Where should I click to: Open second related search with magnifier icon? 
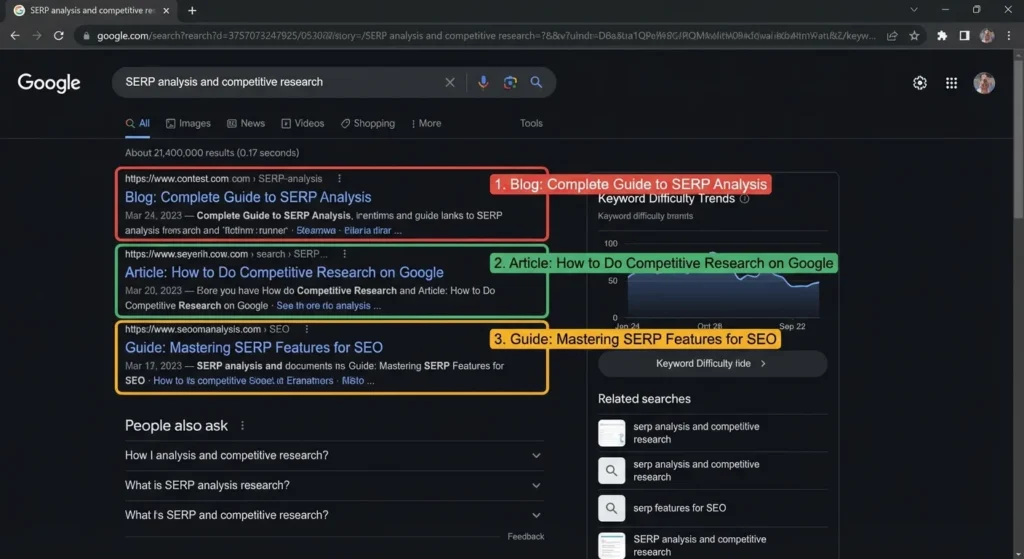[712, 471]
